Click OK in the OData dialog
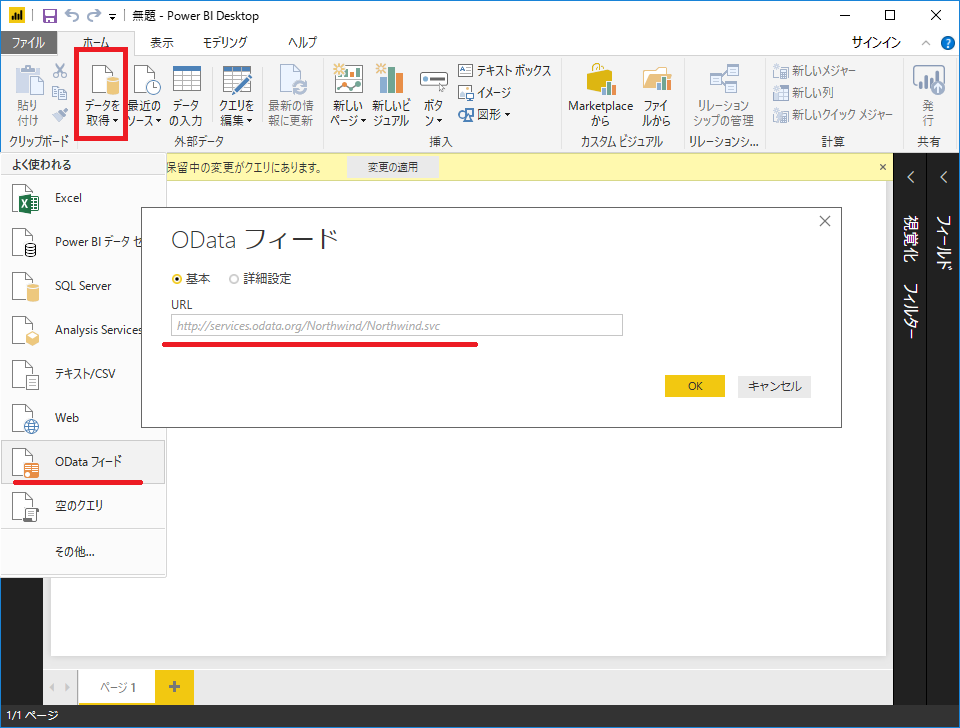Screen dimensions: 960x728 click(x=695, y=386)
